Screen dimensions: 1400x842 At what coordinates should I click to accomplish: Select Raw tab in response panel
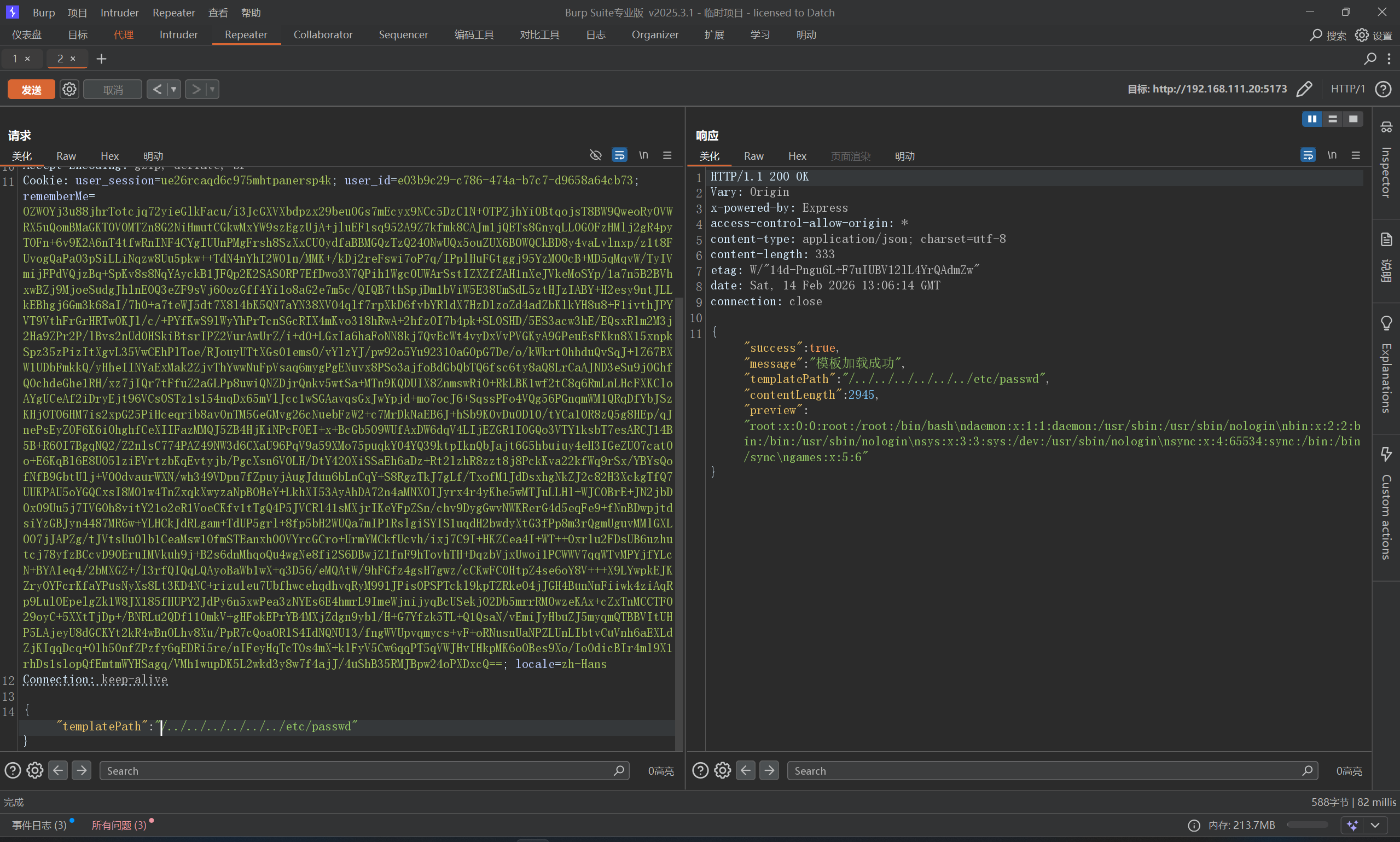753,156
